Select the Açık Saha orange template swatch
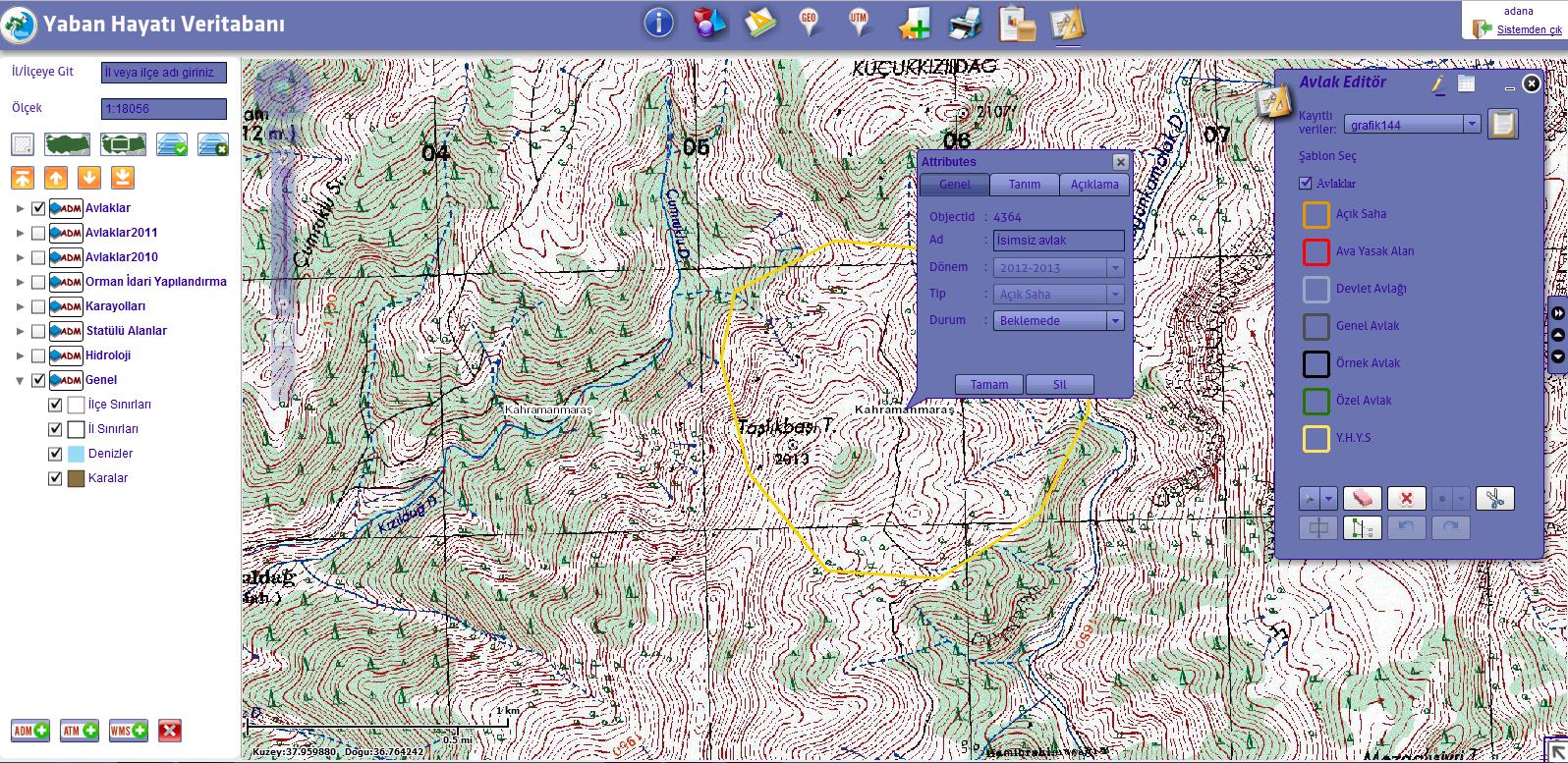The height and width of the screenshot is (763, 1568). (x=1316, y=214)
